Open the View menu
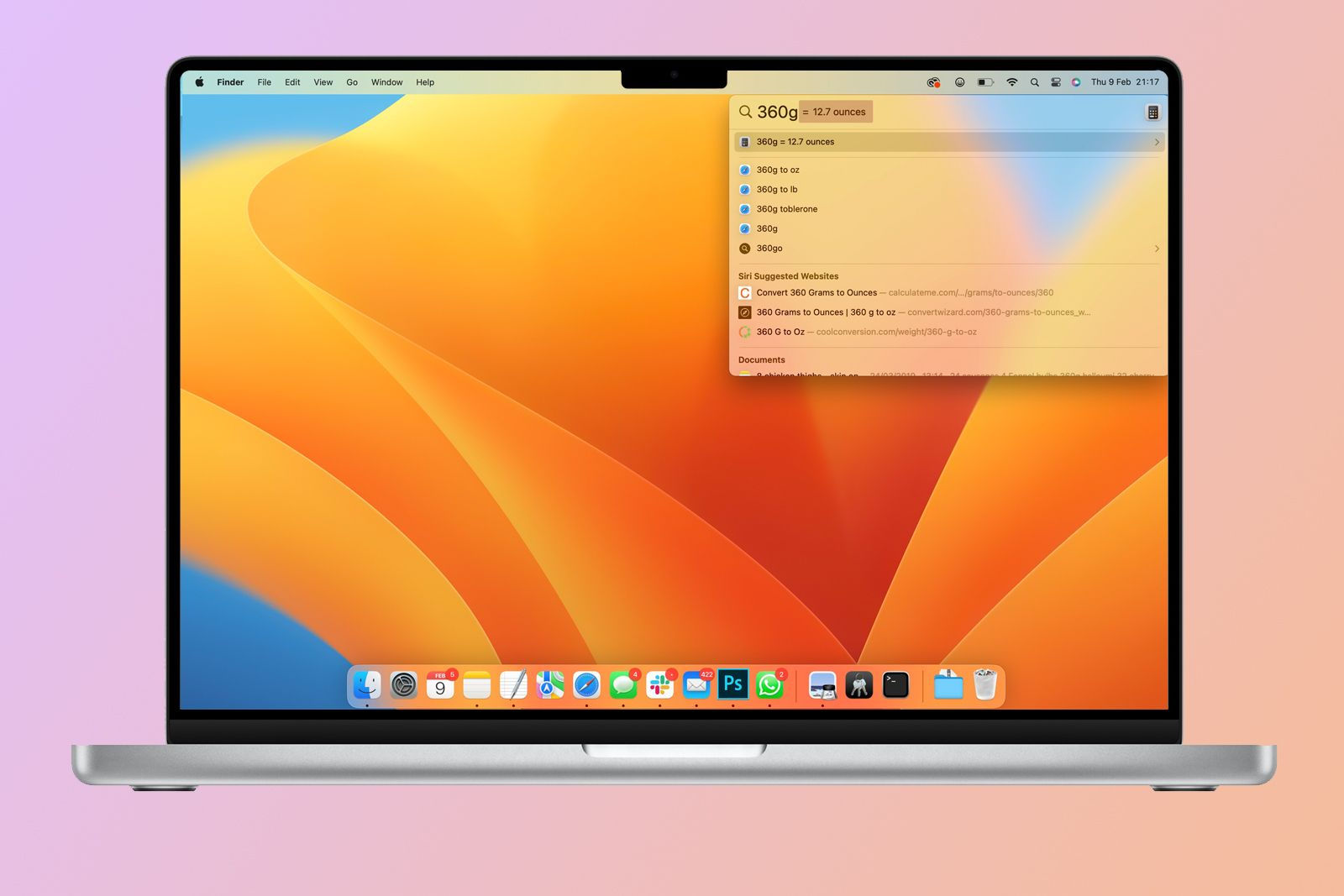Image resolution: width=1344 pixels, height=896 pixels. tap(323, 82)
